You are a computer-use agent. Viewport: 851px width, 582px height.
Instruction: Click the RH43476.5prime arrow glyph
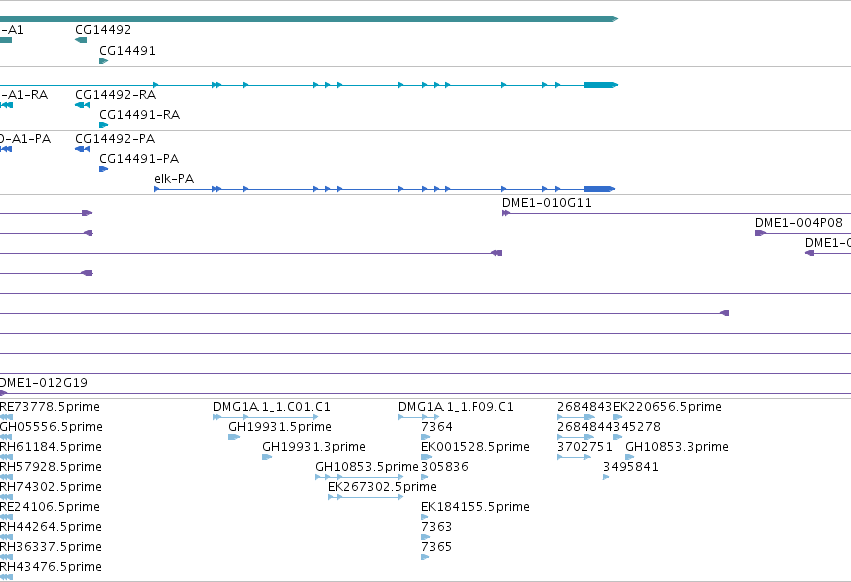[6, 577]
